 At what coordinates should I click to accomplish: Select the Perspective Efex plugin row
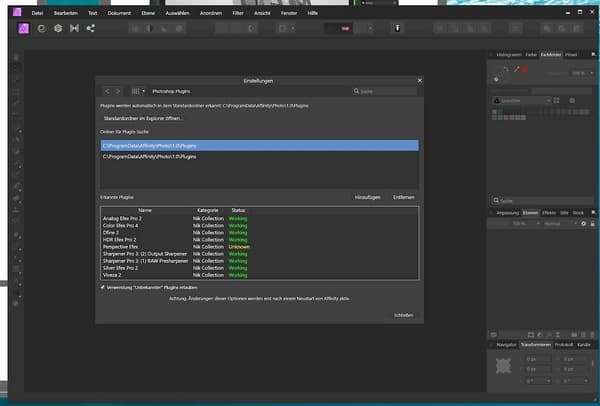(259, 247)
